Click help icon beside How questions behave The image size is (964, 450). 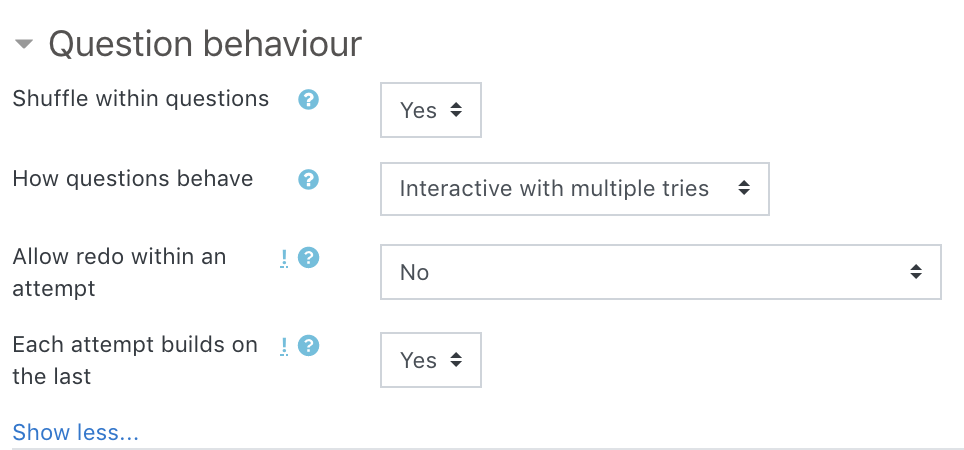tap(309, 179)
